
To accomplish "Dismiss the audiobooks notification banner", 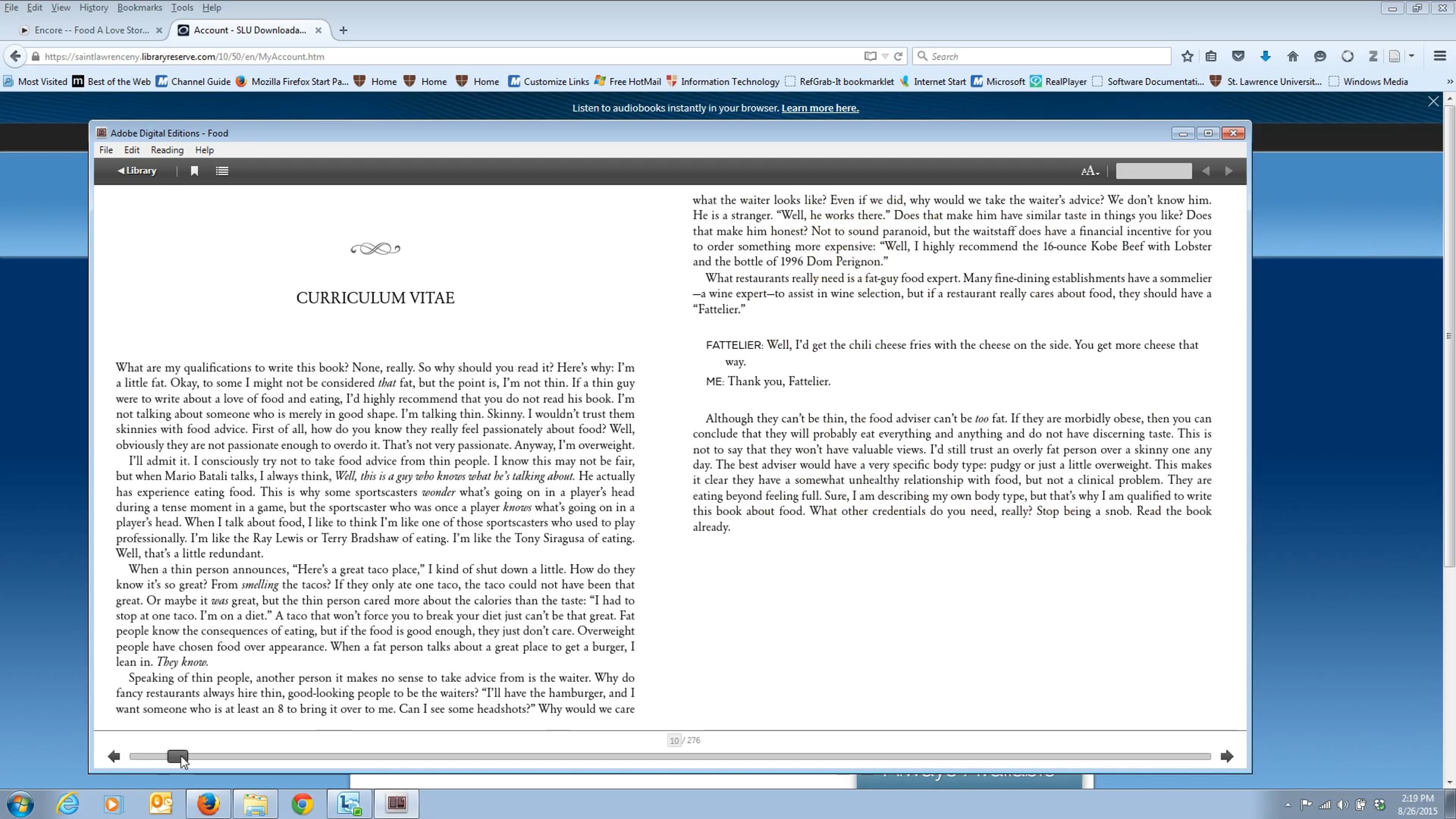I will 1433,101.
